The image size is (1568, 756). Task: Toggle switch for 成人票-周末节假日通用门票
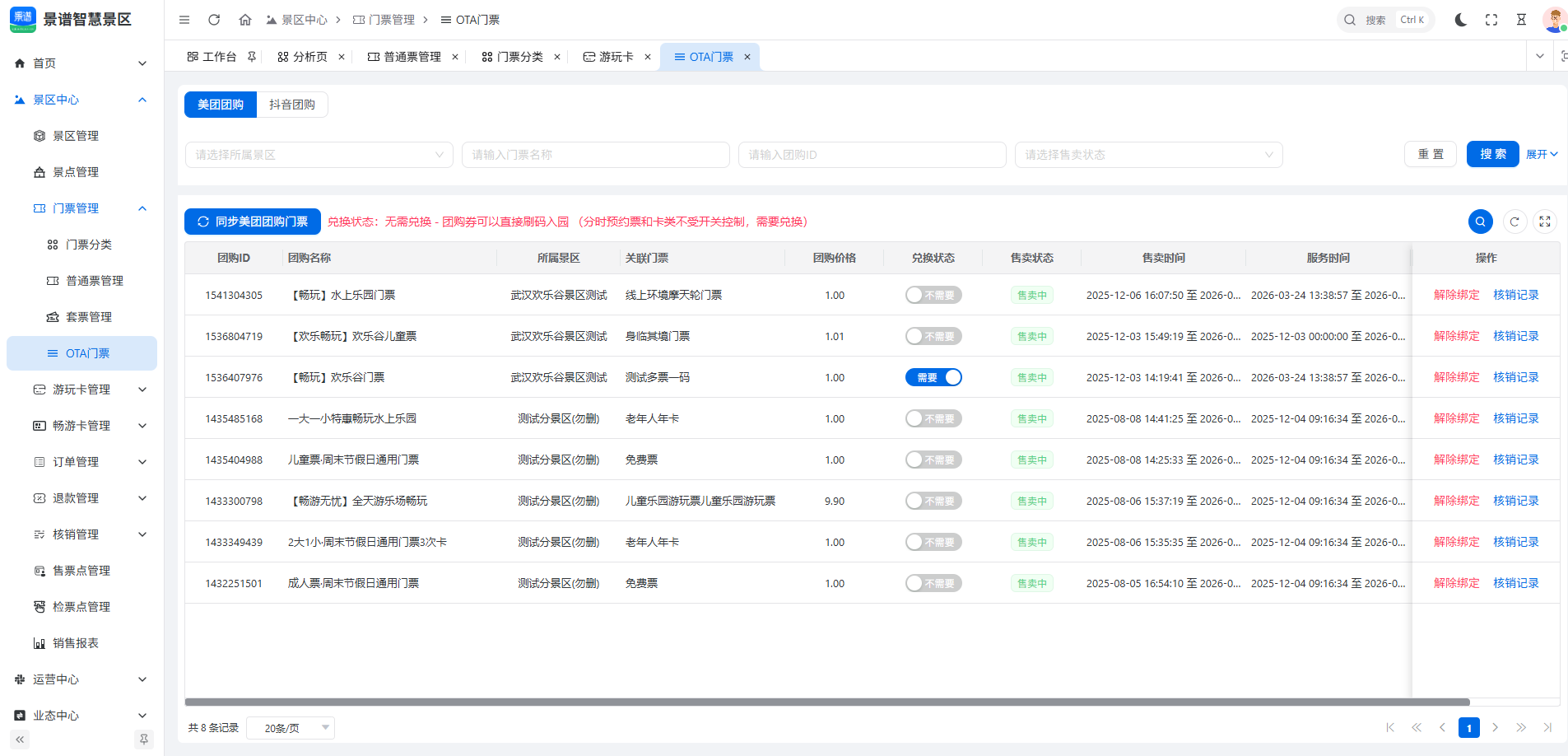pos(933,583)
